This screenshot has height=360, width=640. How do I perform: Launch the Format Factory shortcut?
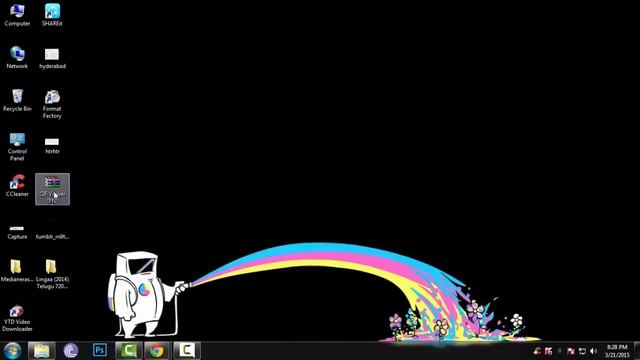(52, 104)
